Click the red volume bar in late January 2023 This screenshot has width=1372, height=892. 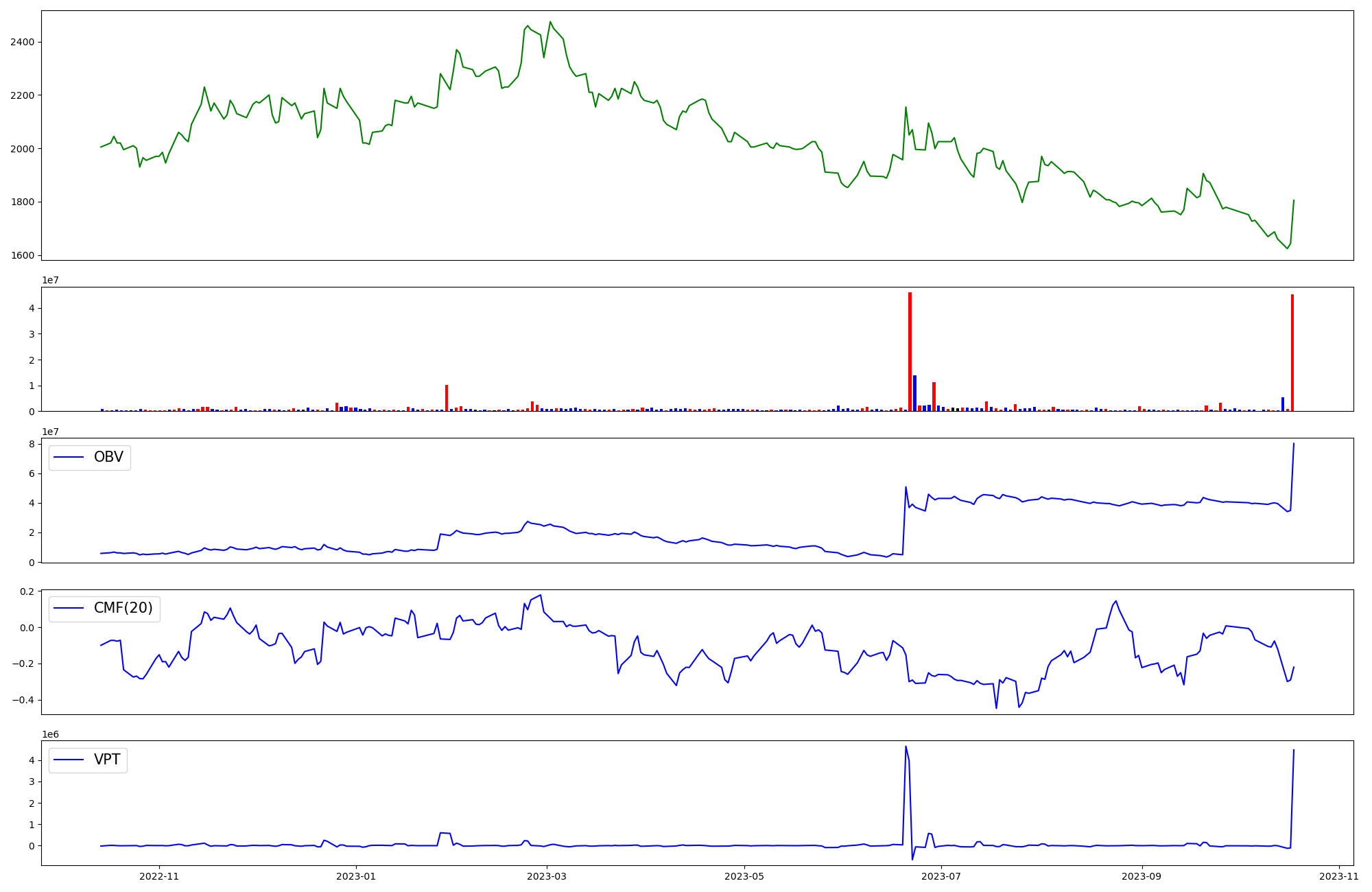point(447,398)
